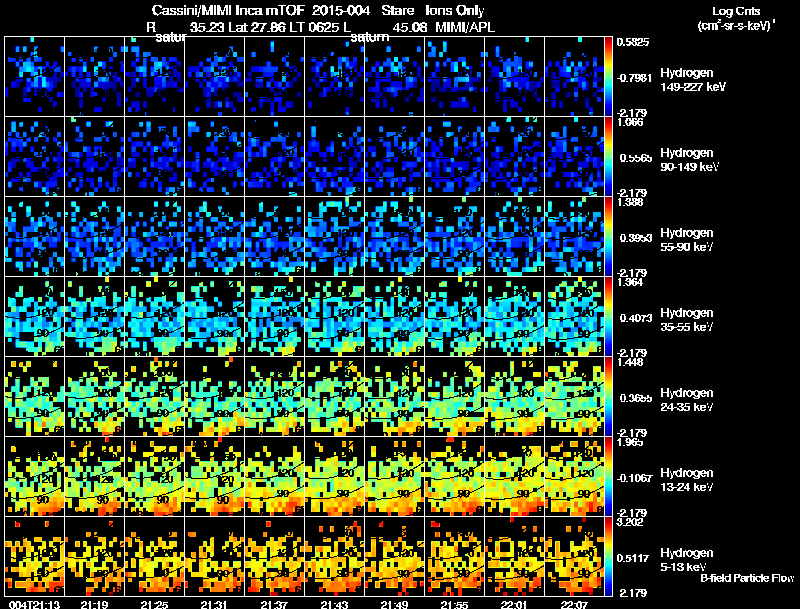Screen dimensions: 800x609
Task: Click the 13-24 keV image at 21:25
Action: click(x=155, y=476)
